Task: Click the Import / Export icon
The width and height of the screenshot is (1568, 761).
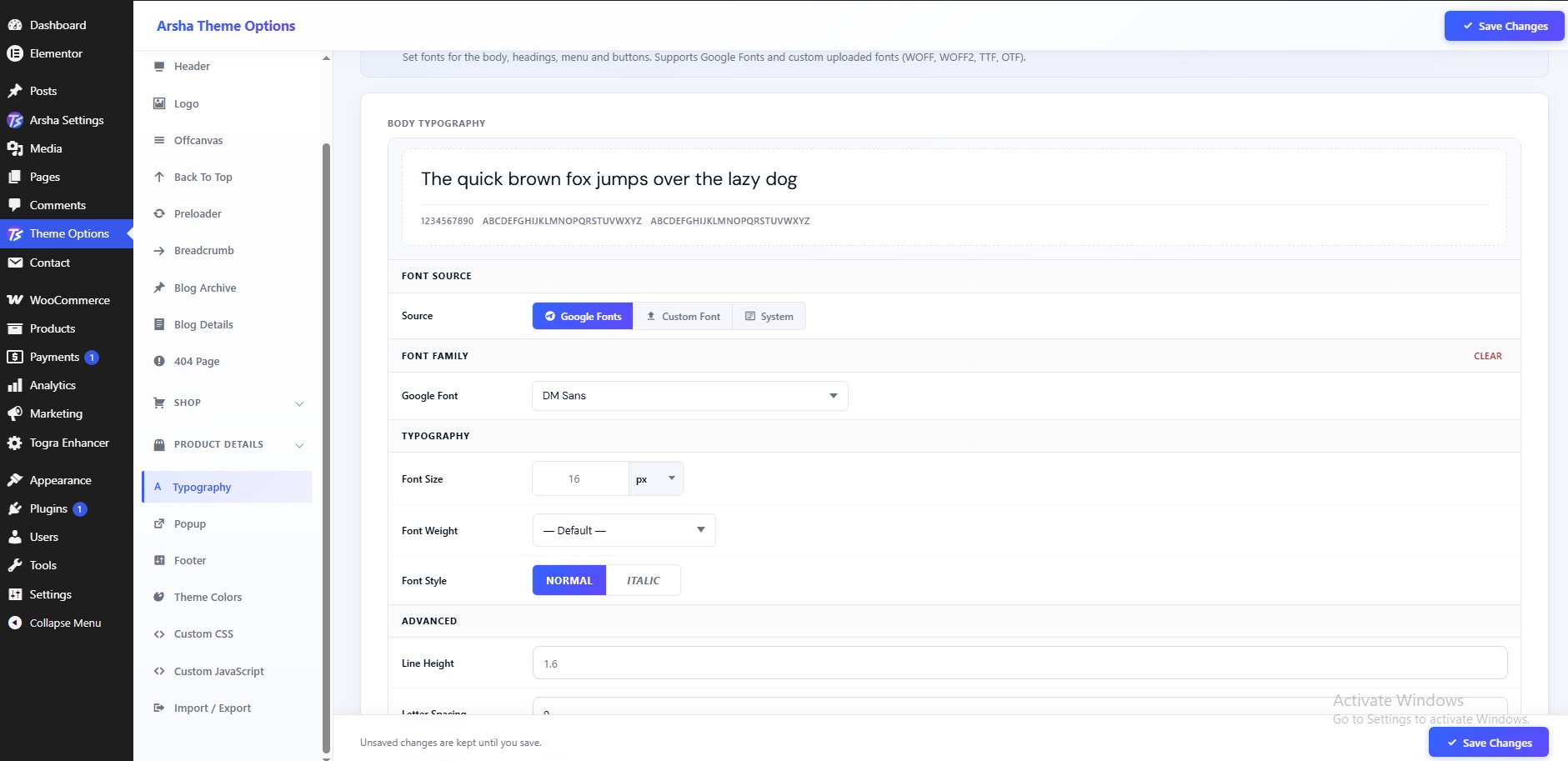Action: pos(159,708)
